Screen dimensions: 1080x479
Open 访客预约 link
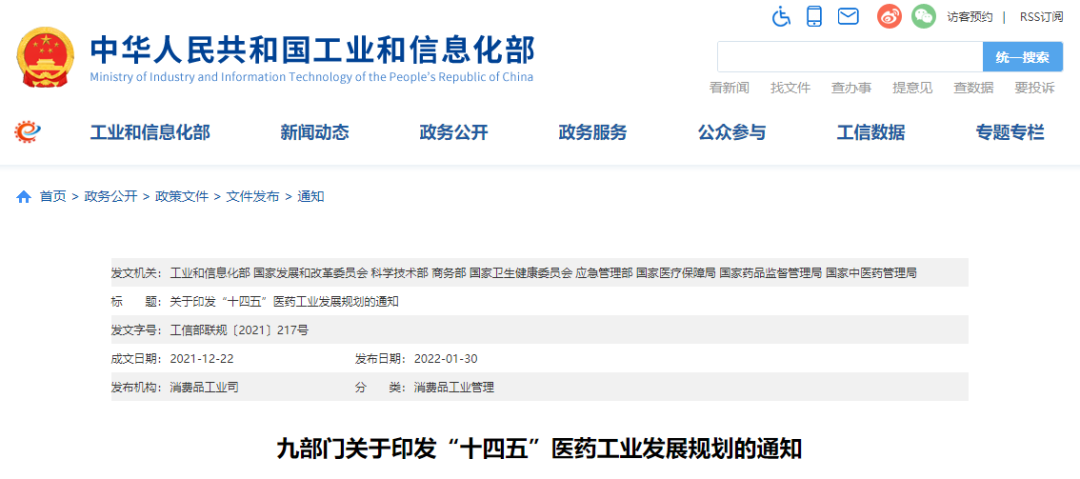[970, 17]
